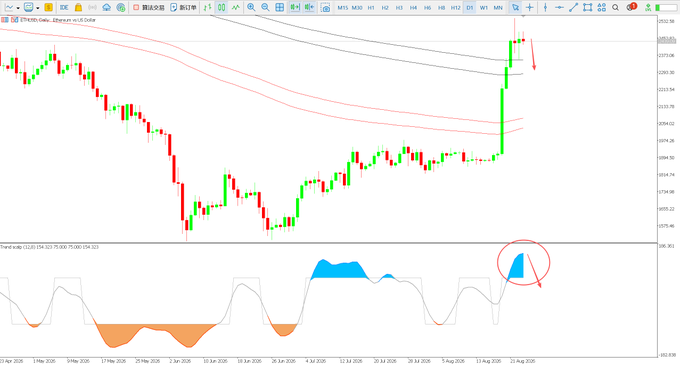Open the Market shopping bag icon

(78, 7)
